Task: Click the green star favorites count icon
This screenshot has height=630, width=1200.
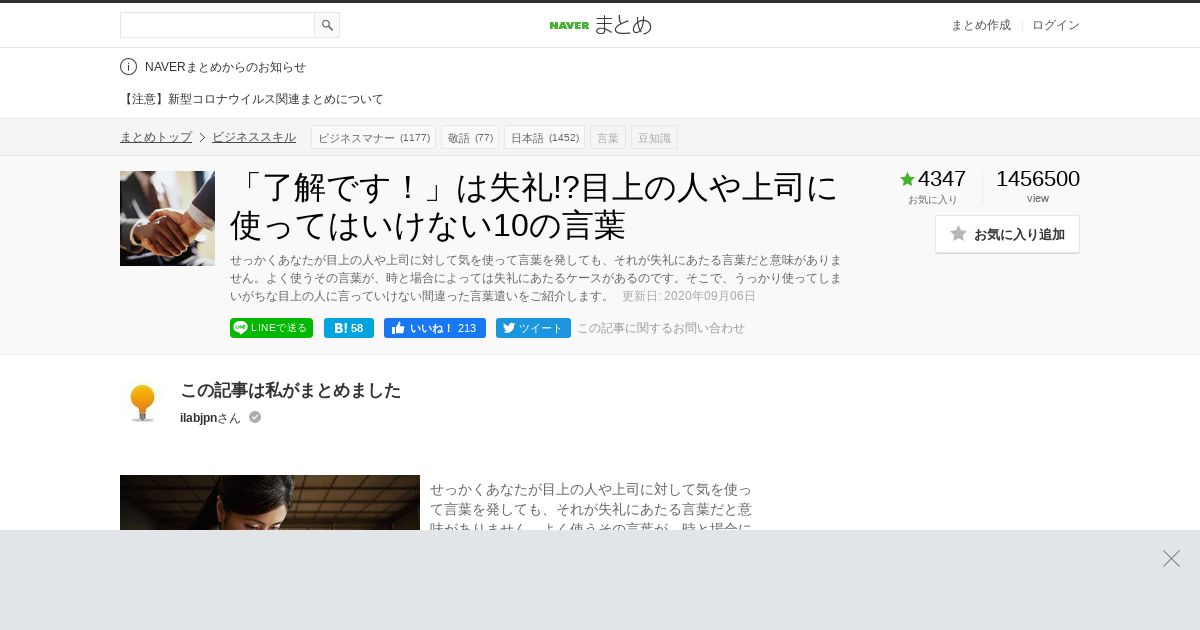Action: 907,179
